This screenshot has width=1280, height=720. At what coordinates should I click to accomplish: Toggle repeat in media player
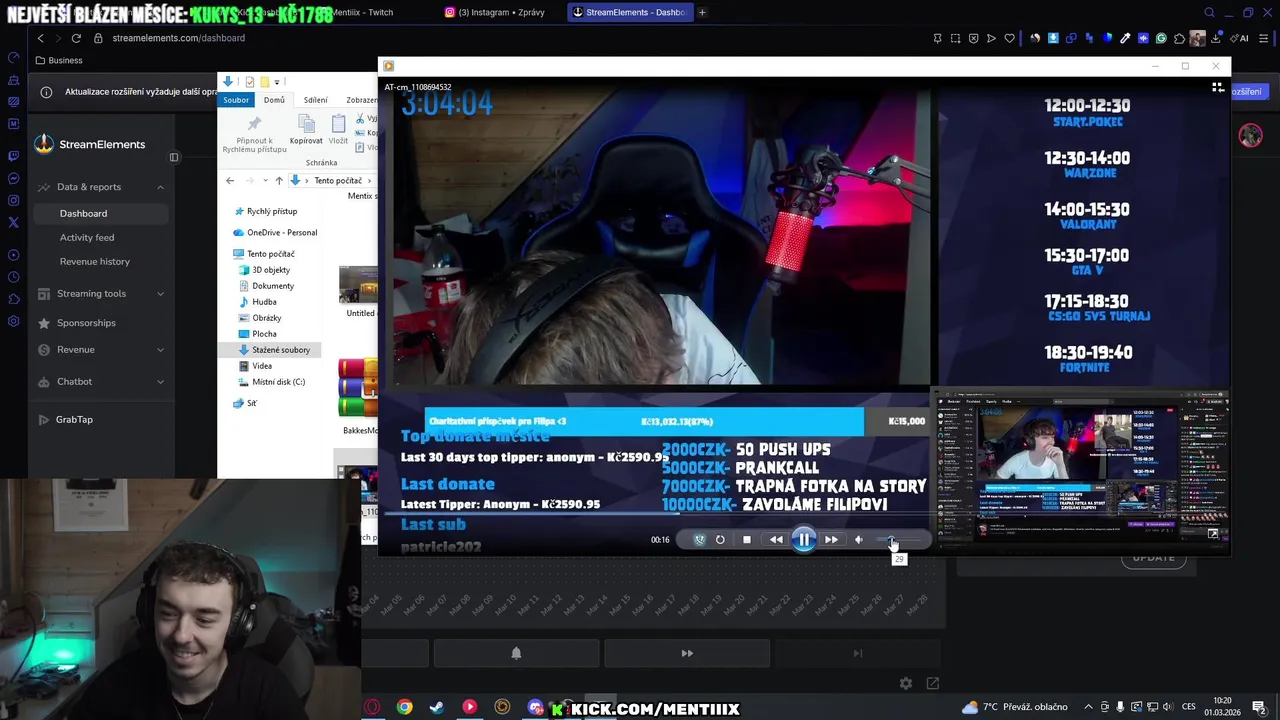(720, 540)
